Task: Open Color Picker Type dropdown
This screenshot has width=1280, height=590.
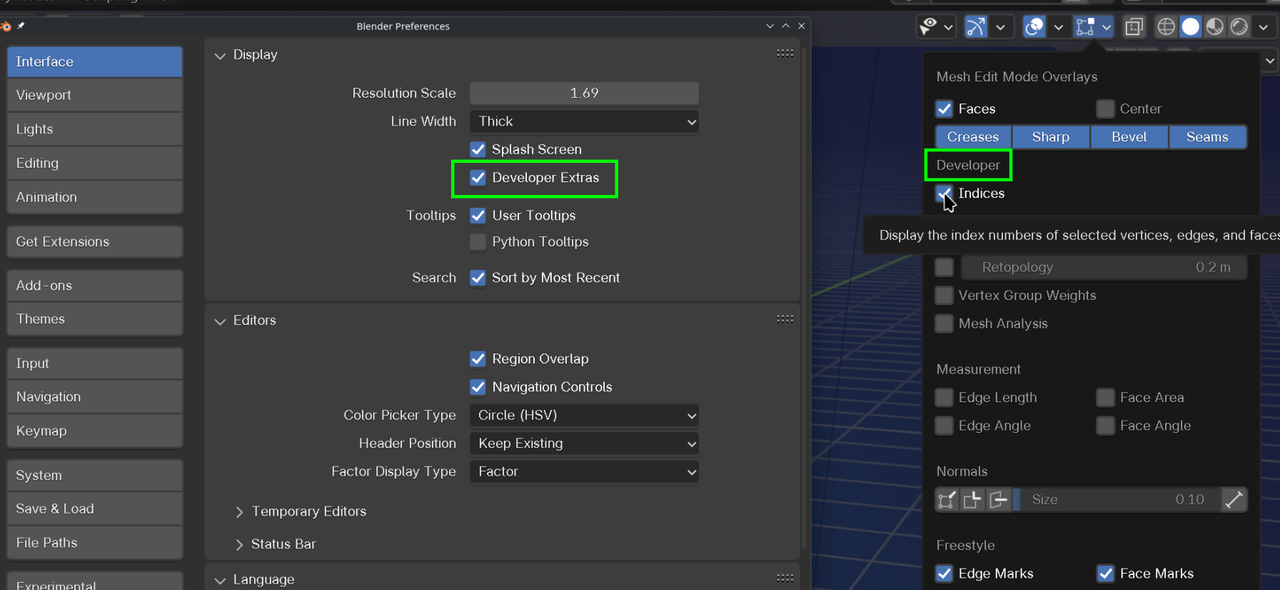Action: (x=584, y=415)
